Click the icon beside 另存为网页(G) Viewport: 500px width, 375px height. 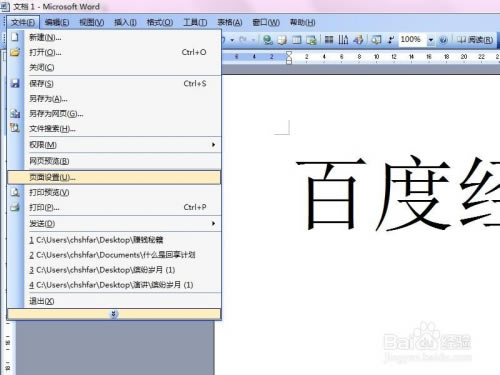pyautogui.click(x=15, y=114)
